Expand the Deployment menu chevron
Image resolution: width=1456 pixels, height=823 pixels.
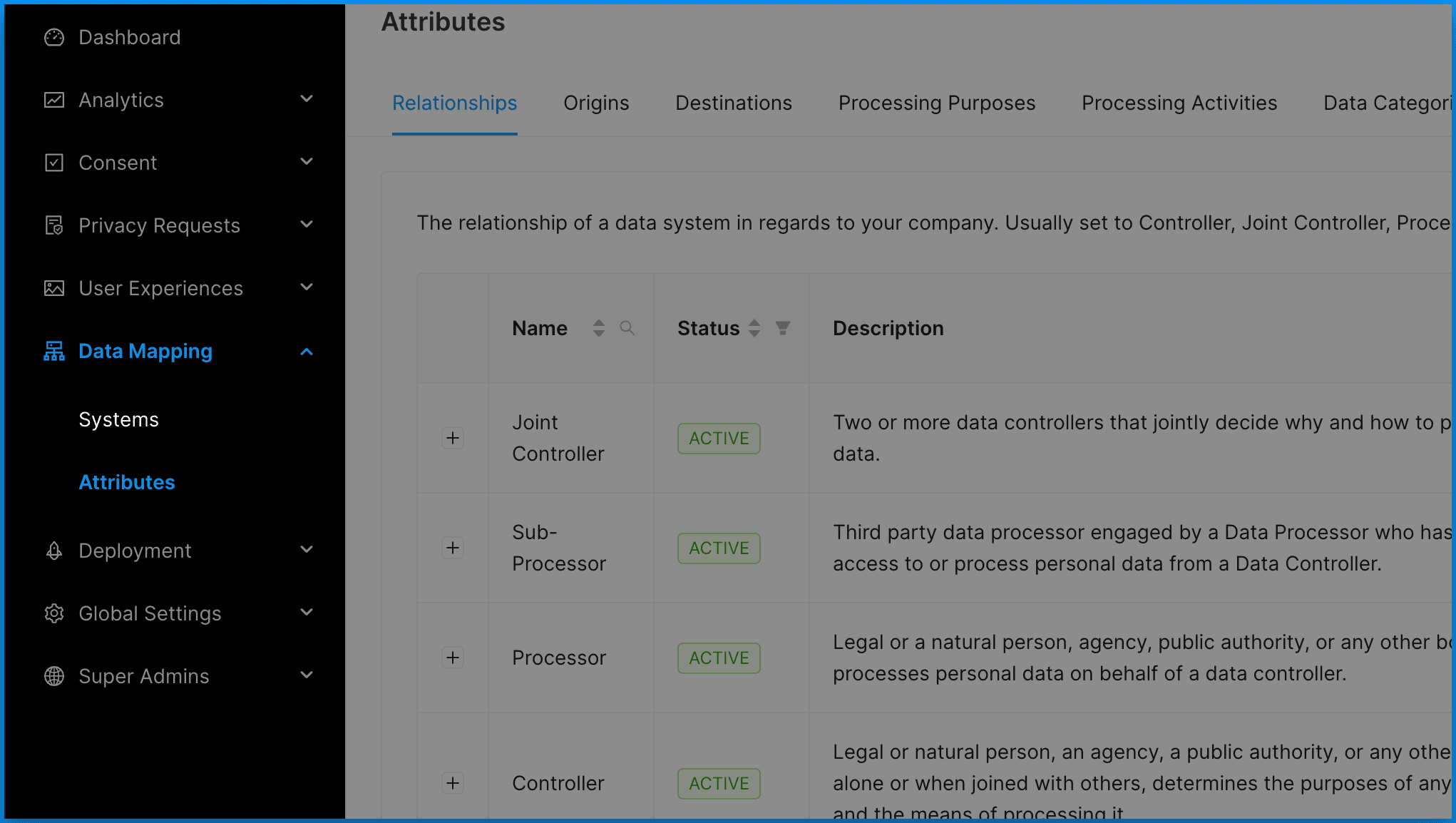pyautogui.click(x=307, y=550)
